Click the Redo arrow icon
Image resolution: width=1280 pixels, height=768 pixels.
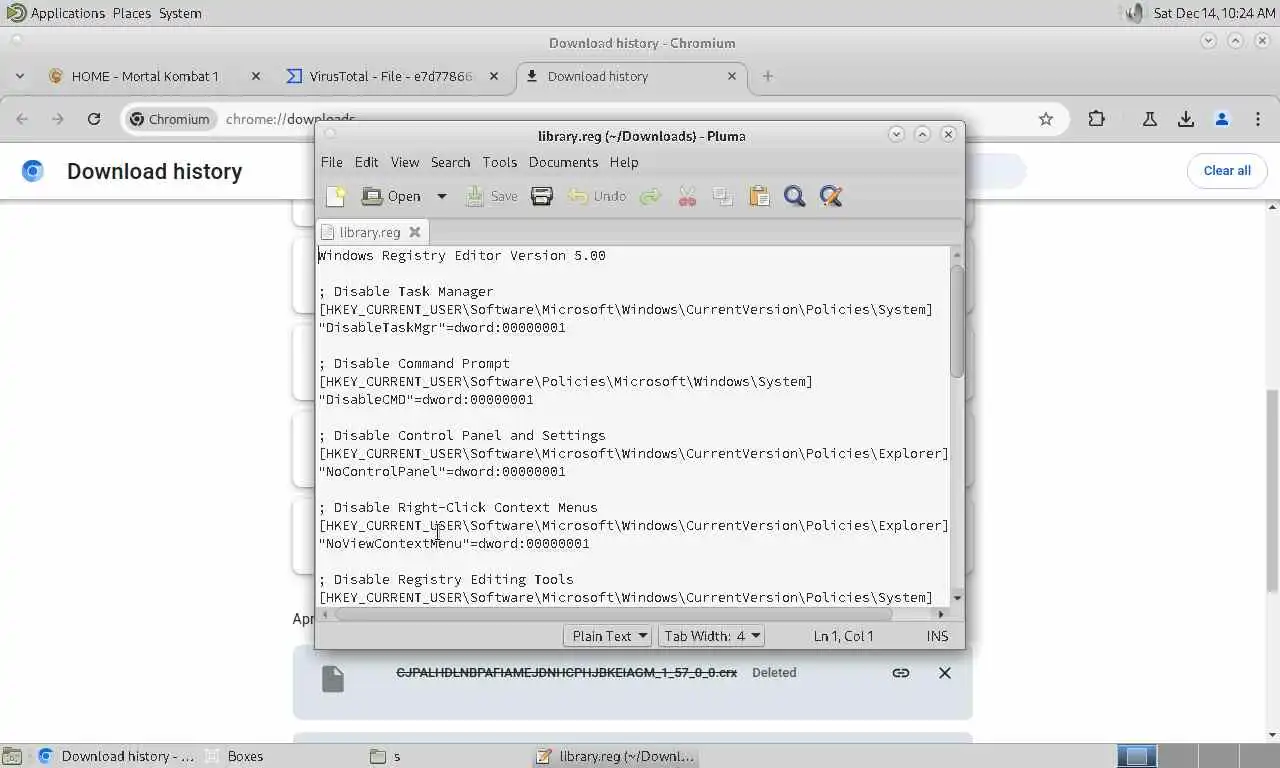650,196
